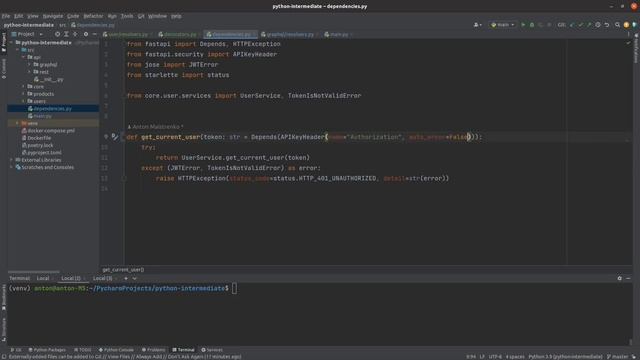
Task: Collapse the python-intermediate root folder
Action: click(11, 42)
